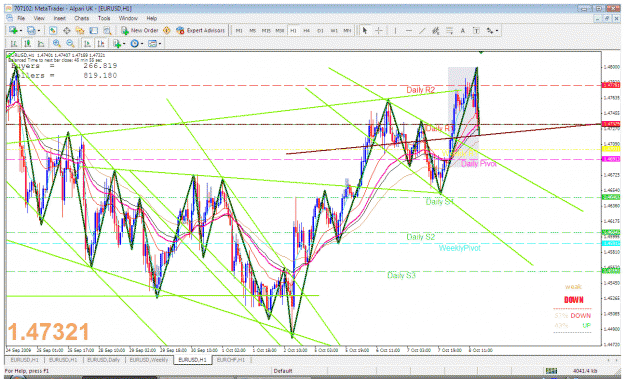The width and height of the screenshot is (625, 379).
Task: Open the Navigator folder-star icon
Action: coord(80,31)
